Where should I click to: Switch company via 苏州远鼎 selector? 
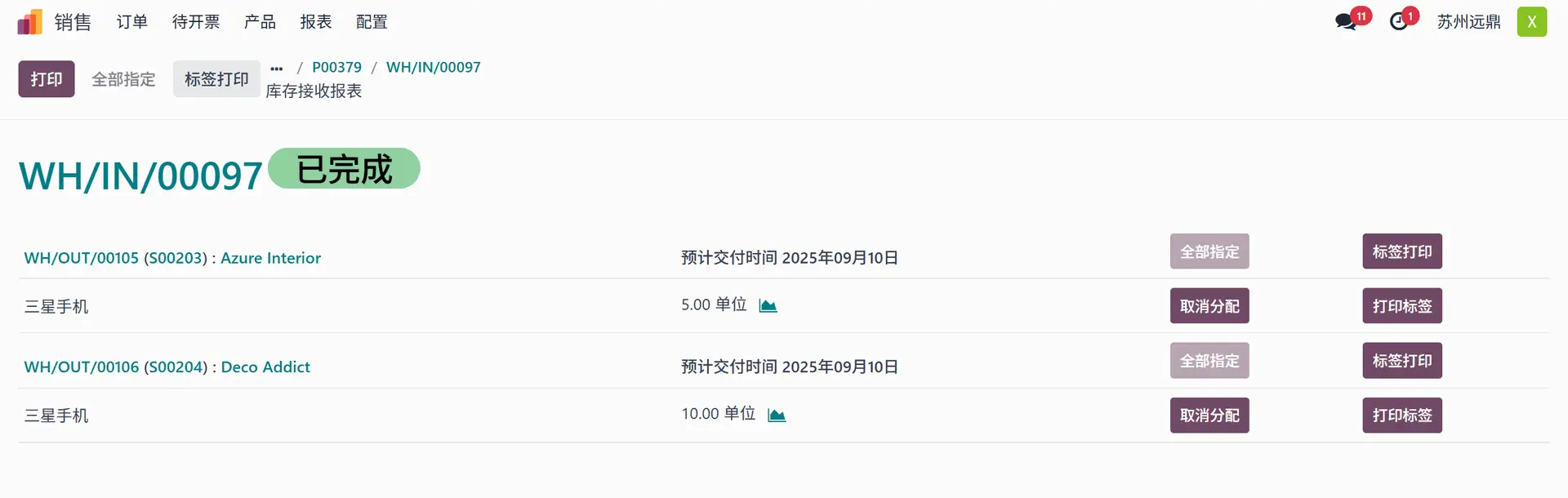point(1468,22)
